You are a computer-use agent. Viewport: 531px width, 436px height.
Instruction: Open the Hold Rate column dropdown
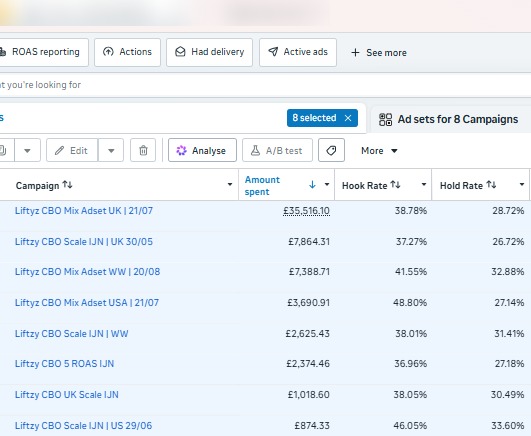[522, 184]
